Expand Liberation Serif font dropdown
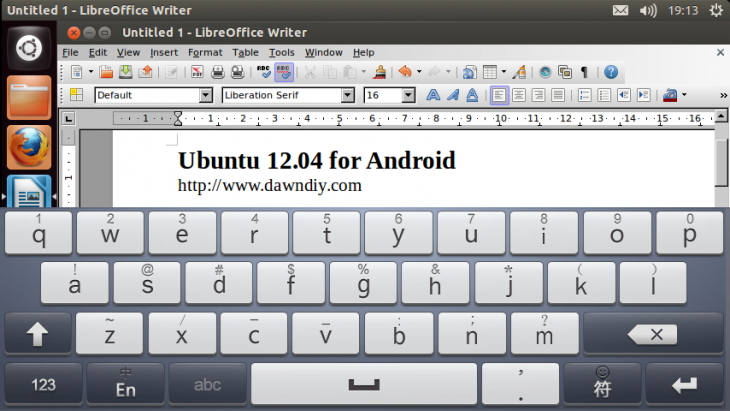Screen dimensions: 730x411 tap(347, 95)
